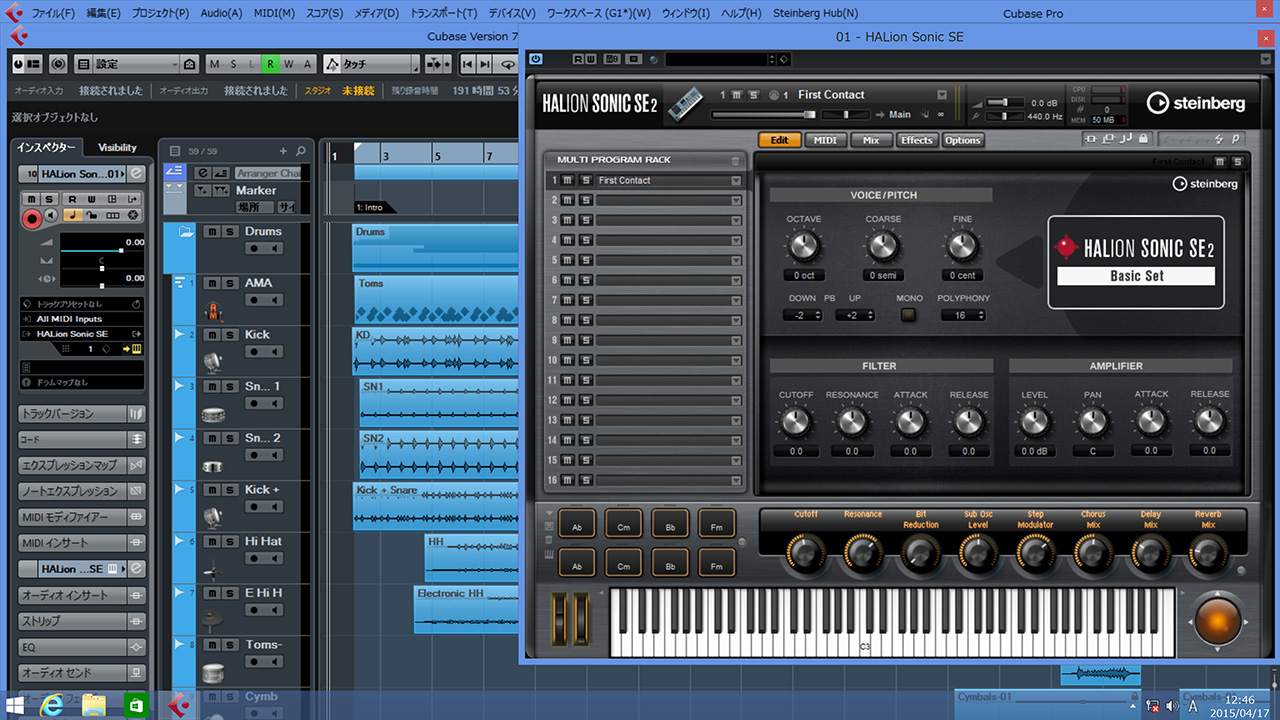Expand the Kick + track arrow
The height and width of the screenshot is (720, 1280).
coord(179,490)
